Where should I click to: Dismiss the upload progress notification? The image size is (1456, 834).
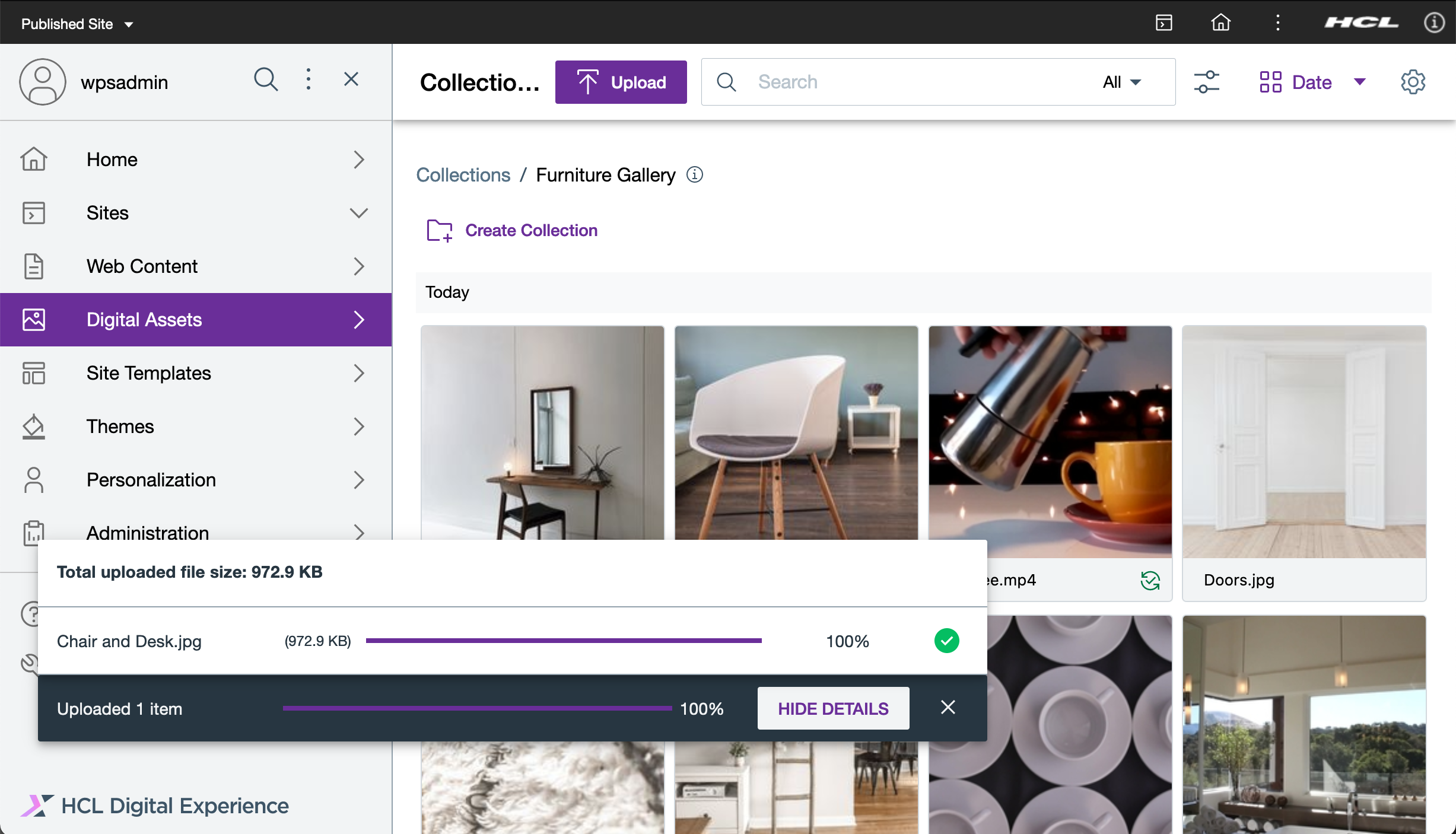tap(947, 707)
